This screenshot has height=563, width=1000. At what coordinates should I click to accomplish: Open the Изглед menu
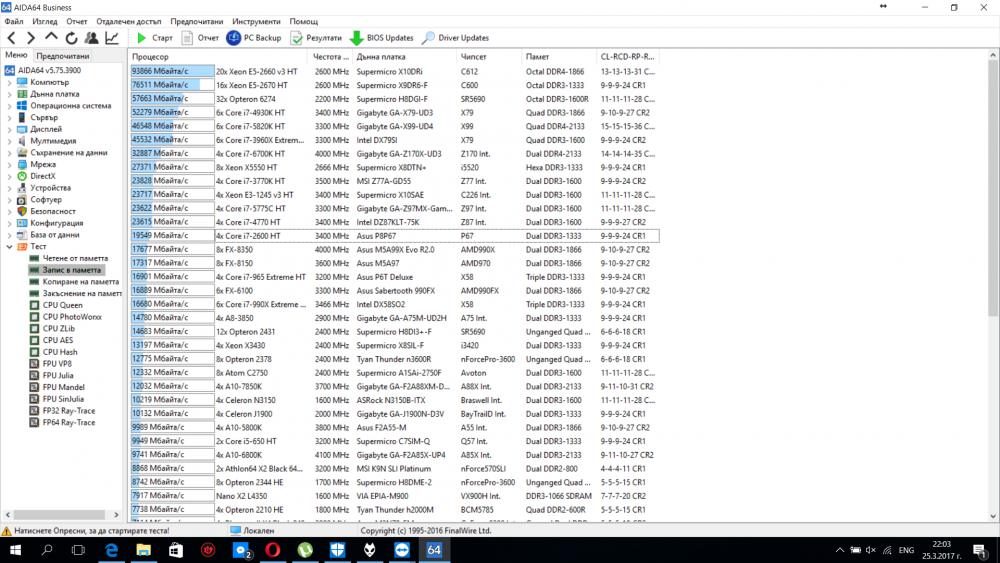45,21
